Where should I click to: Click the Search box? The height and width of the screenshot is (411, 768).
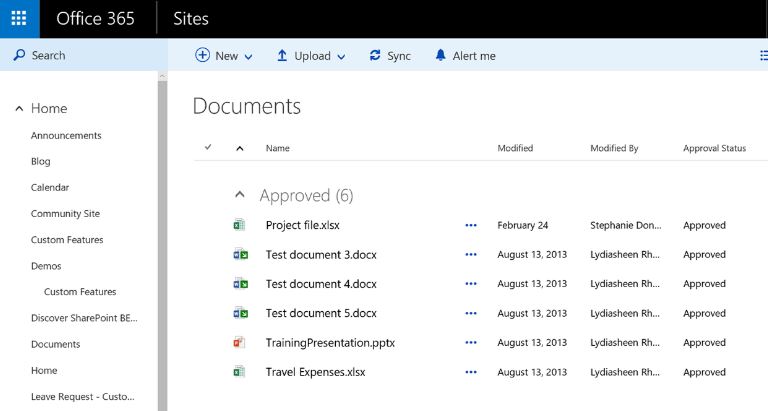point(80,56)
